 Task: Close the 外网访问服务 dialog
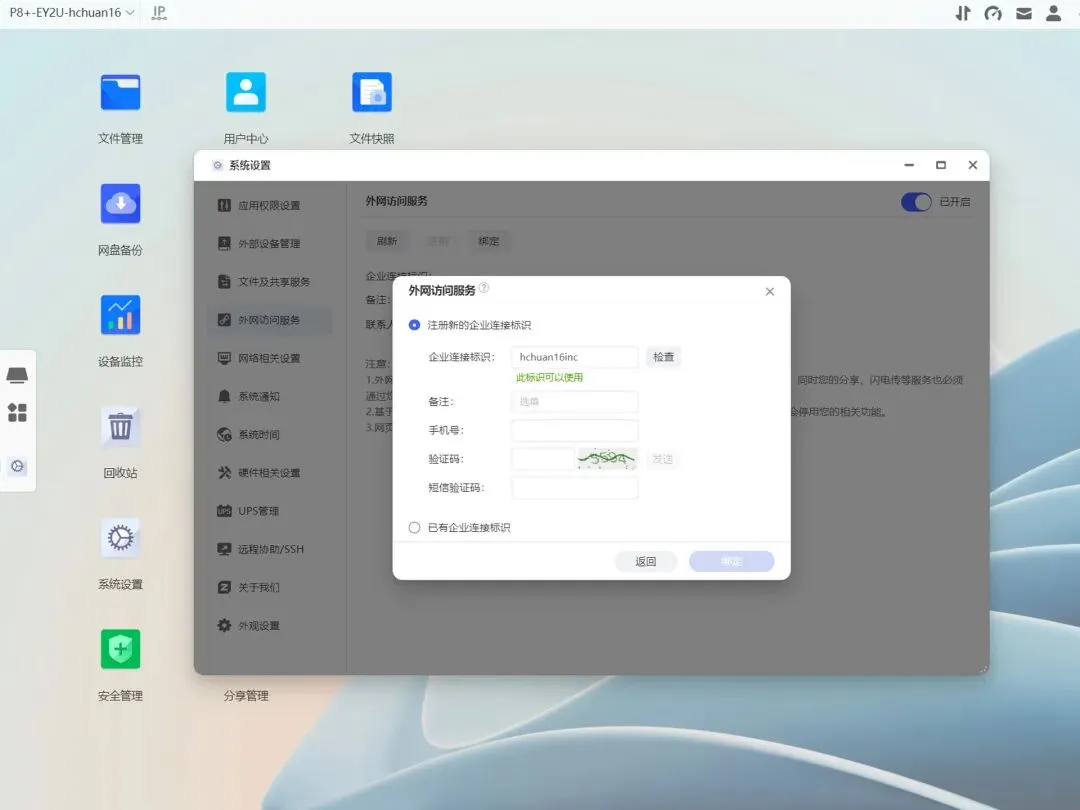click(770, 292)
